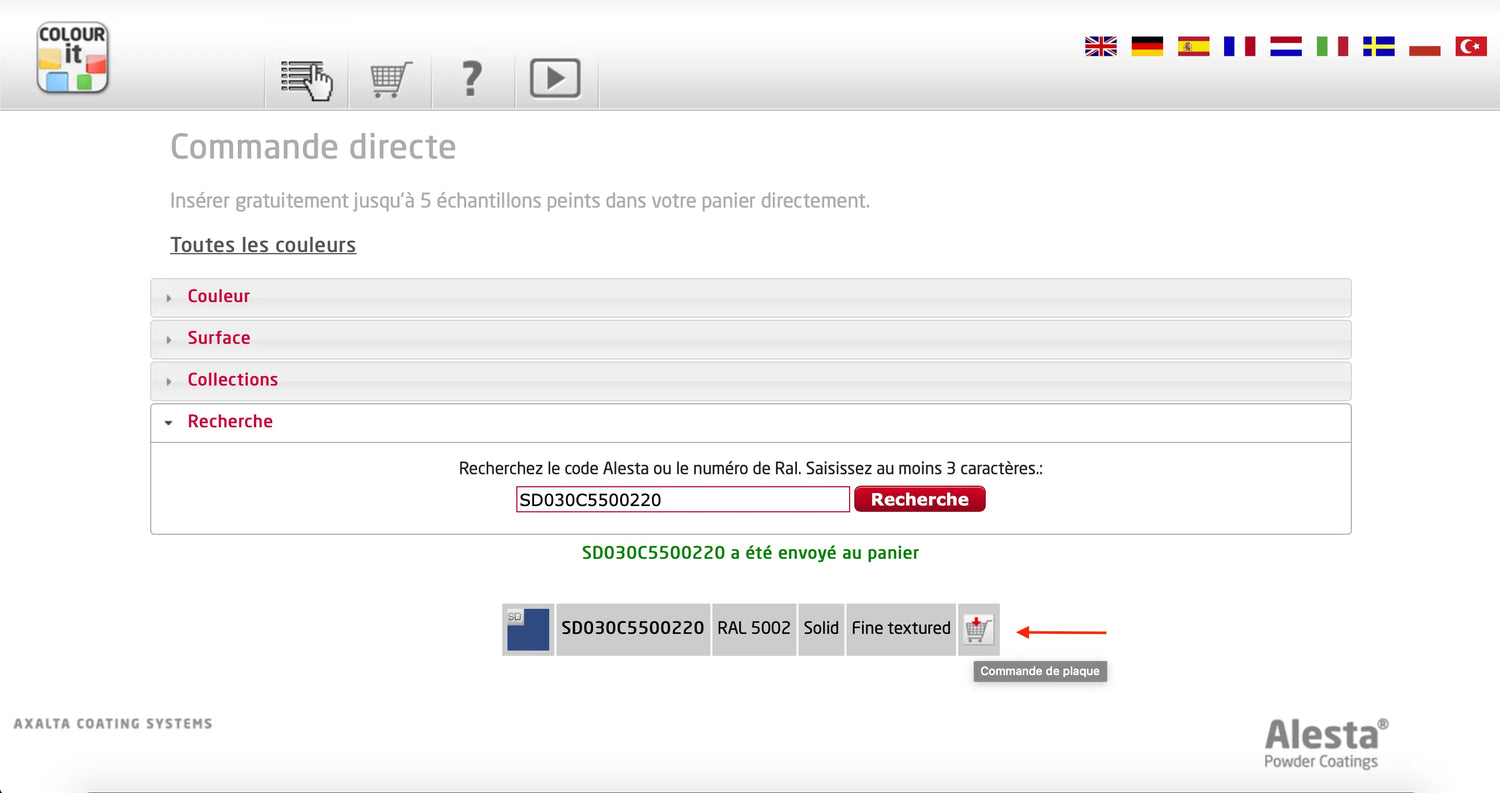Switch to the Dutch flag language

(1285, 46)
